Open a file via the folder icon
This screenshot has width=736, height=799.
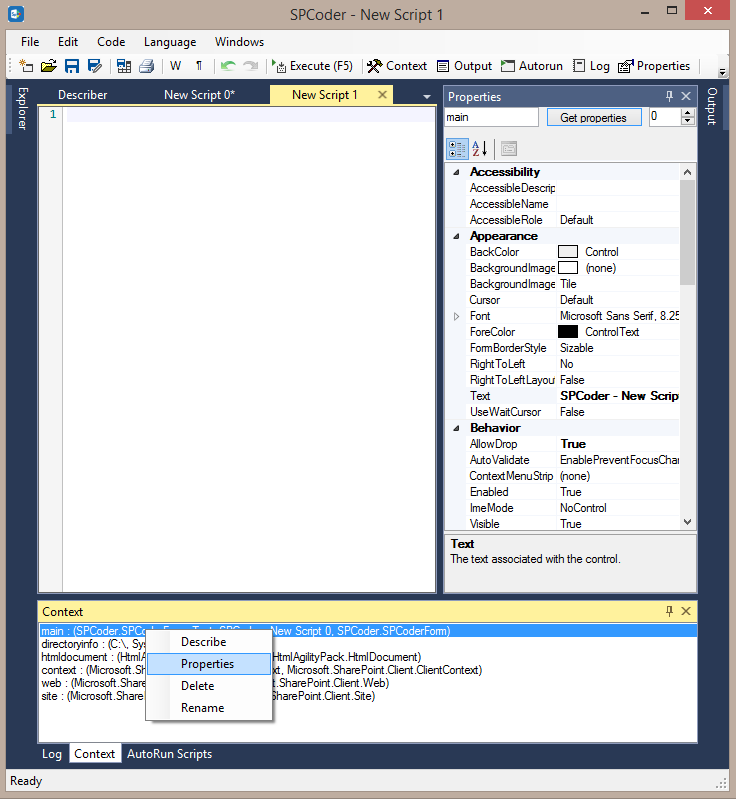[48, 66]
